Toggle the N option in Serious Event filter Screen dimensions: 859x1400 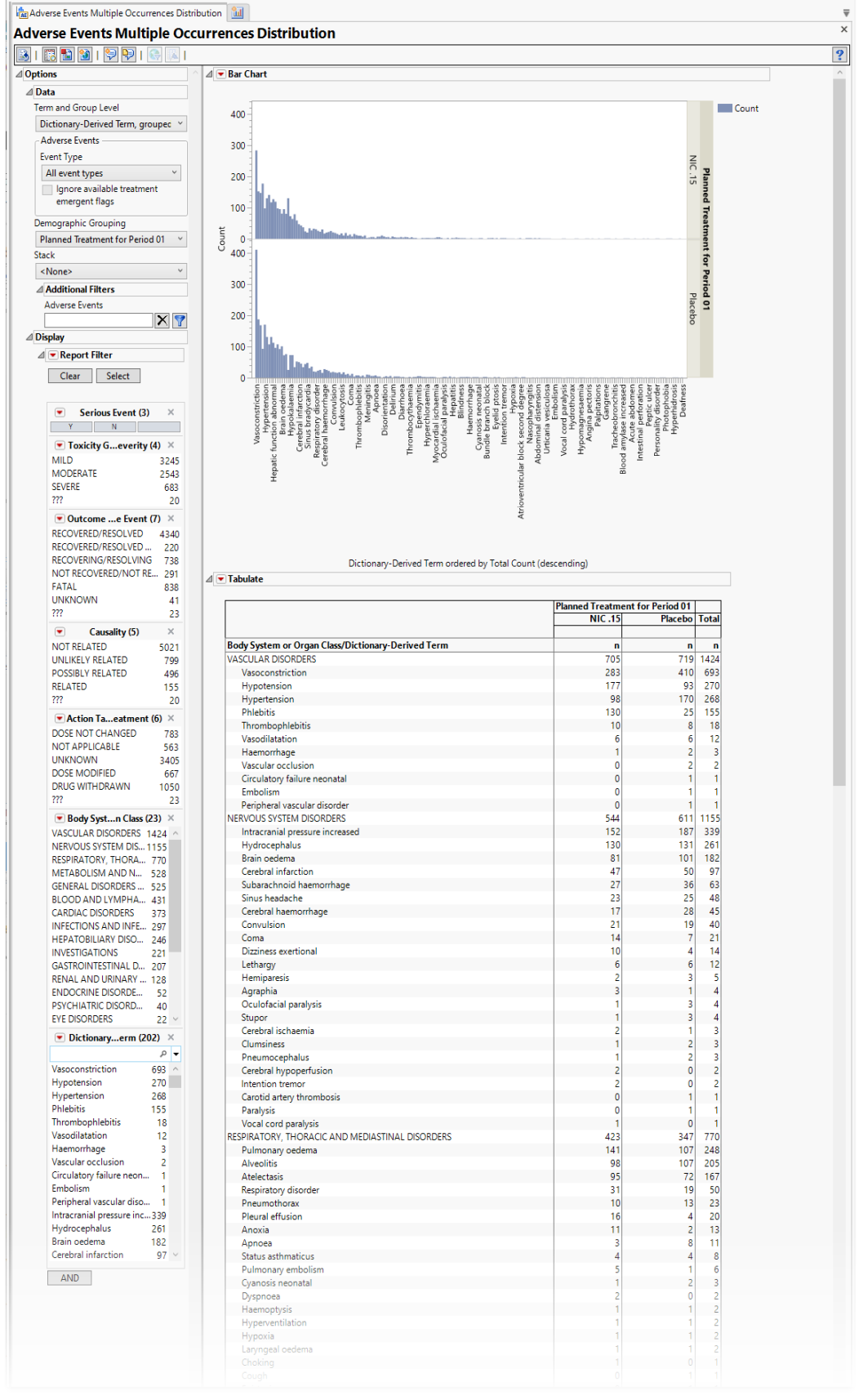(114, 427)
